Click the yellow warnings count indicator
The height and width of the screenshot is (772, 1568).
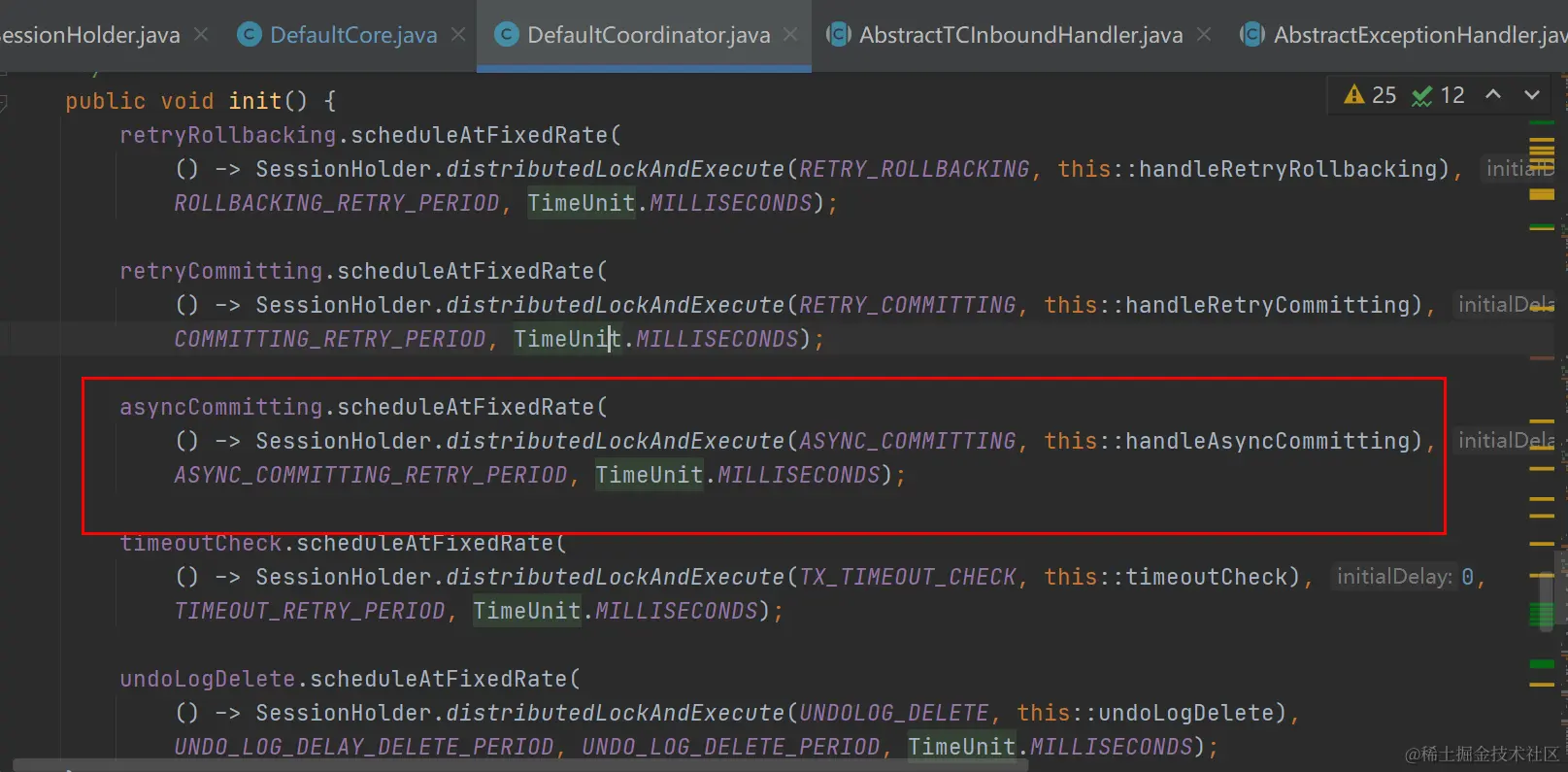click(x=1370, y=95)
